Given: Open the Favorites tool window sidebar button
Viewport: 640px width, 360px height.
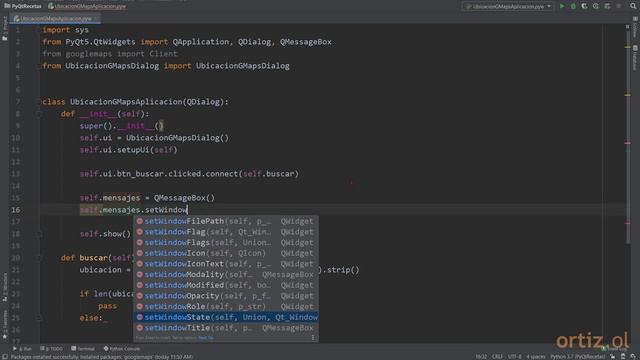Looking at the screenshot, I should (x=4, y=324).
